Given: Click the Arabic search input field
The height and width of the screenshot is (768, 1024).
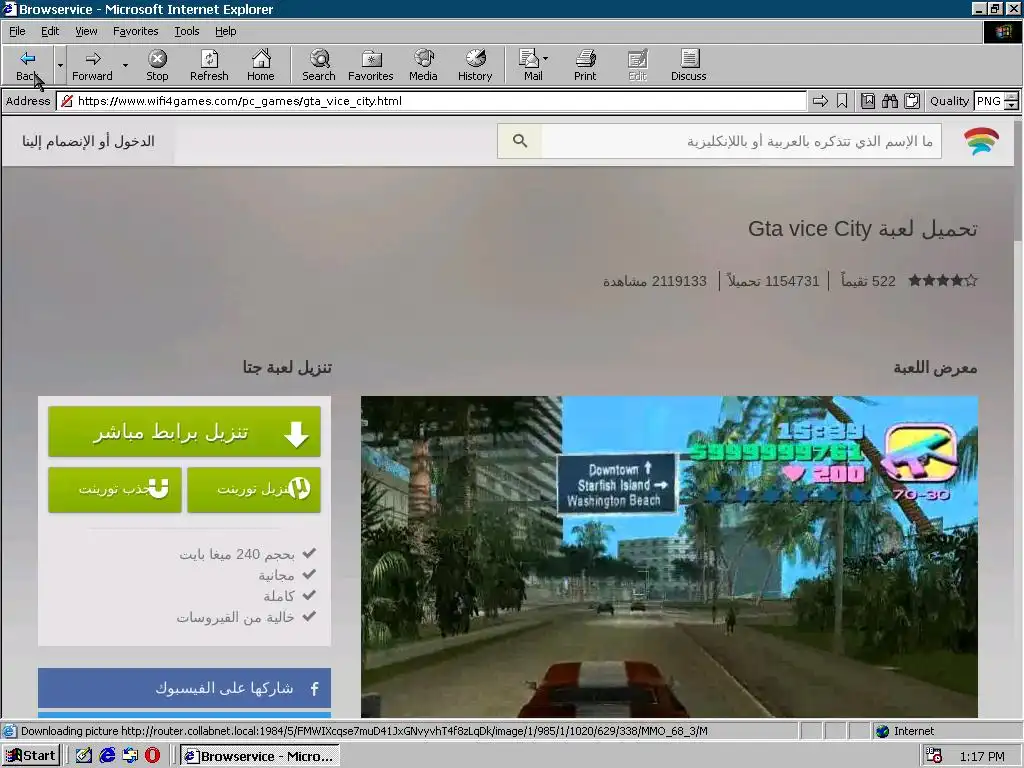Looking at the screenshot, I should pos(741,140).
